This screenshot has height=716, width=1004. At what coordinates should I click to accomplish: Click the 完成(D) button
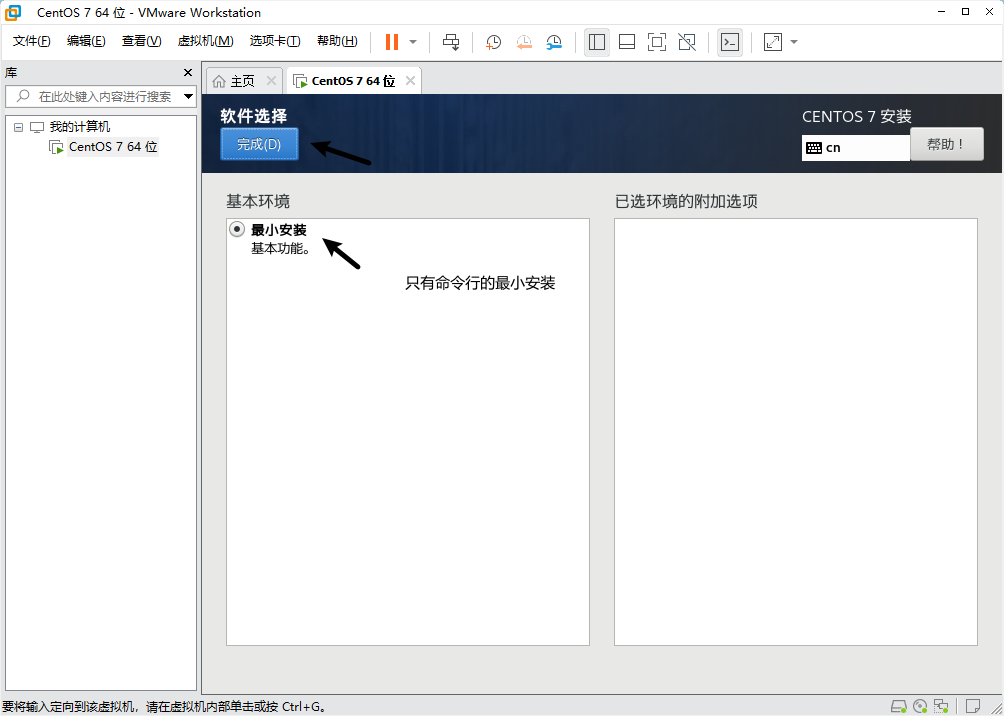click(259, 144)
